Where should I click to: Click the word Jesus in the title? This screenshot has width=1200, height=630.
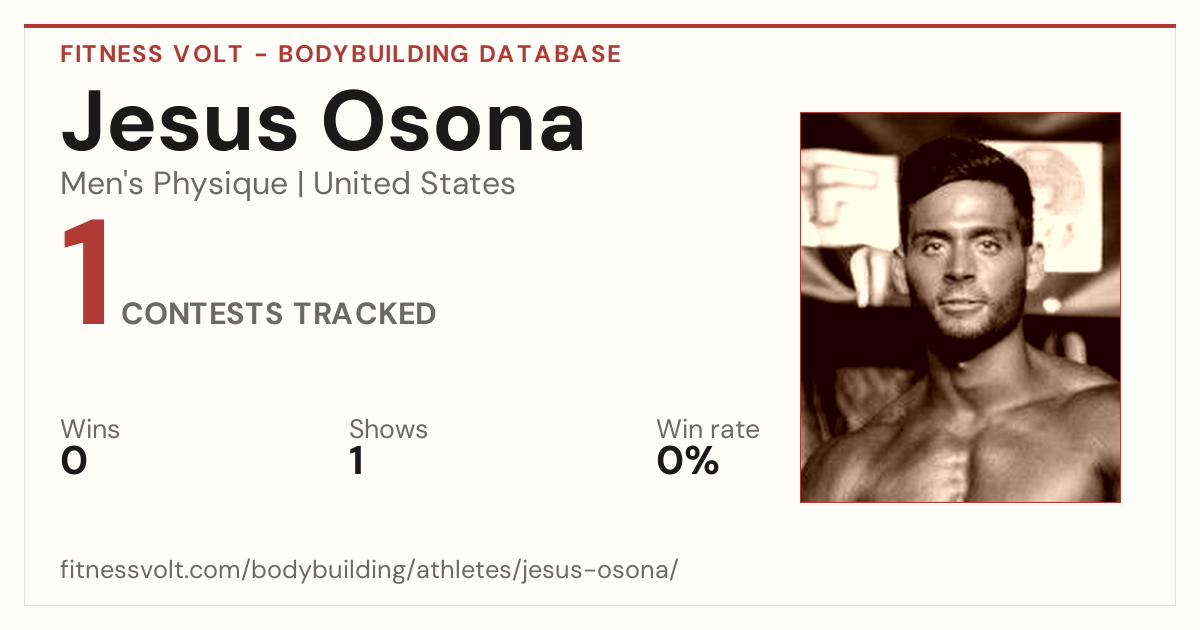point(179,121)
